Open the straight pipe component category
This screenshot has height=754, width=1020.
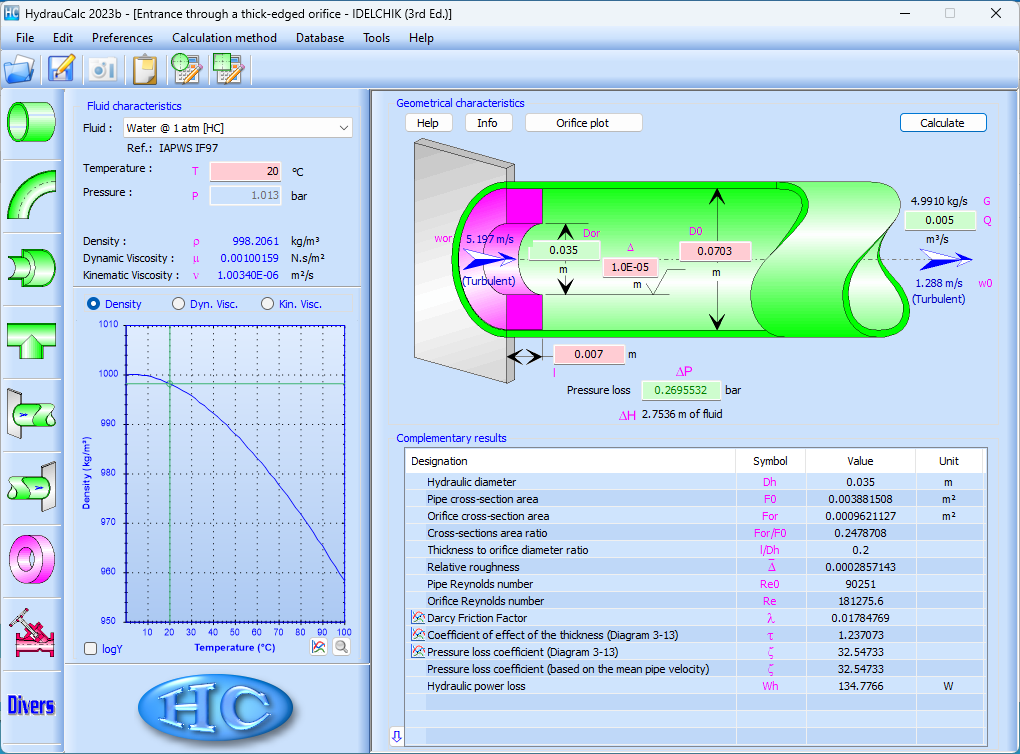click(31, 121)
